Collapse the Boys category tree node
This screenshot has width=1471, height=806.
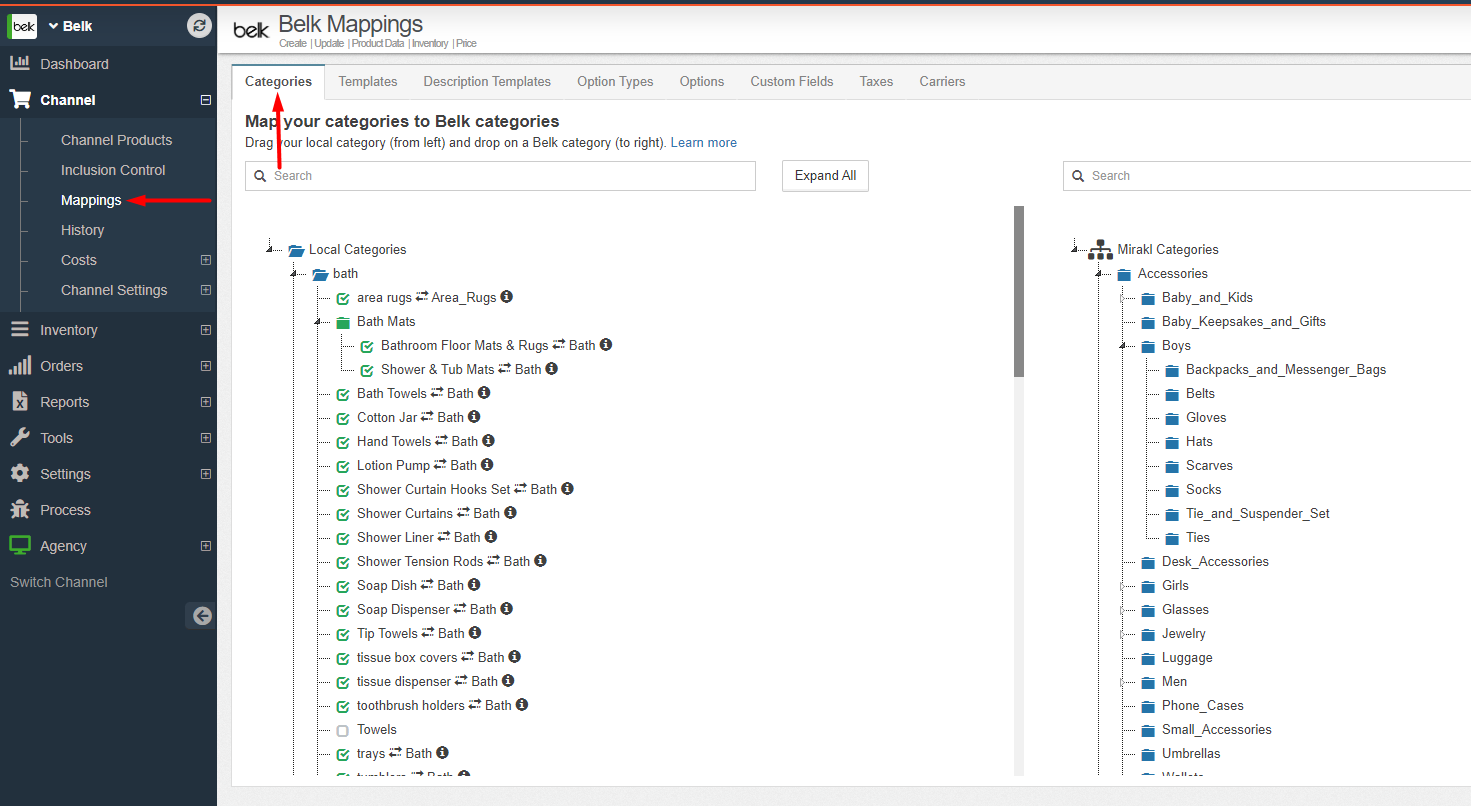pos(1123,346)
